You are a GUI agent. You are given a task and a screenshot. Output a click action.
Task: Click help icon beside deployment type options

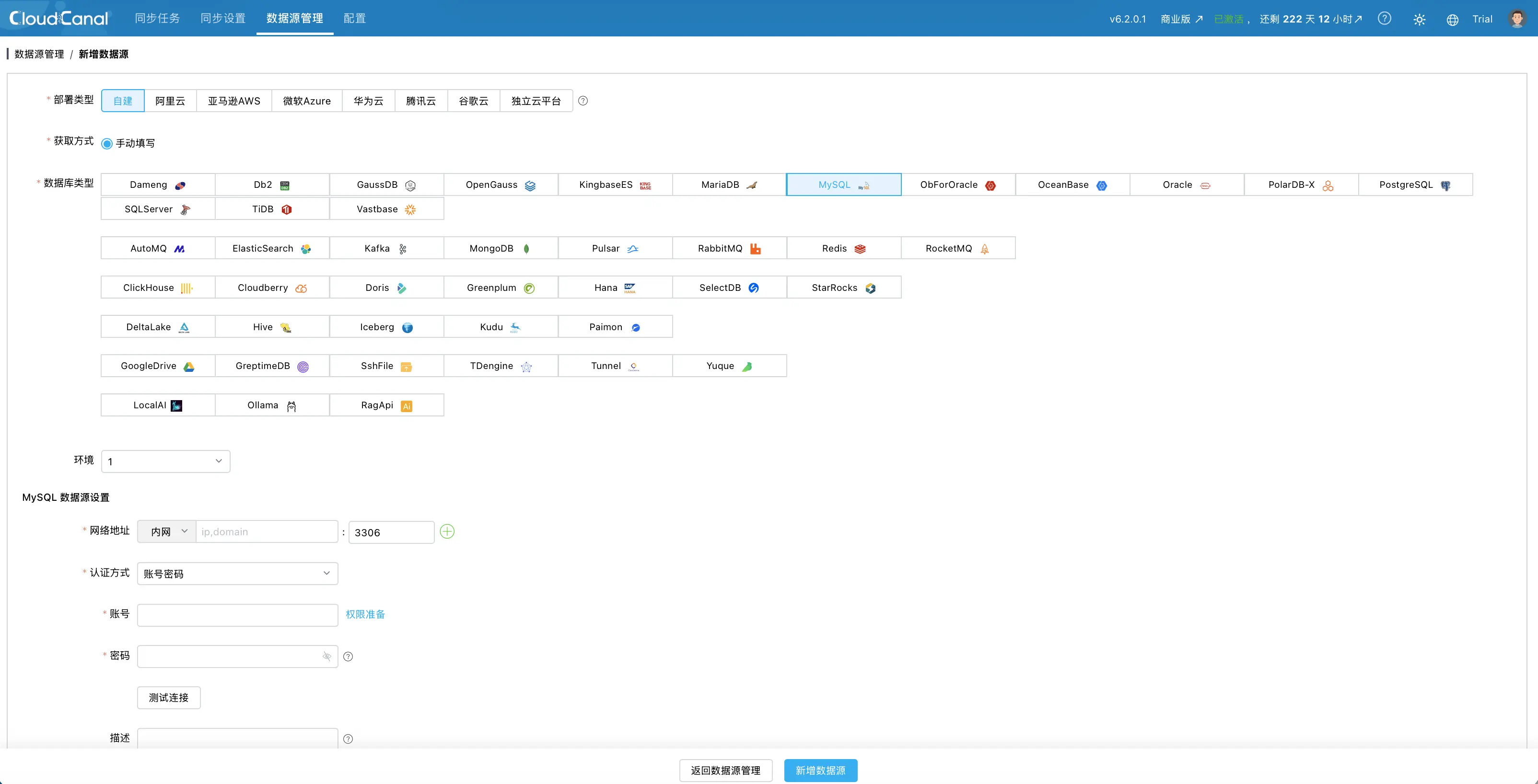583,101
